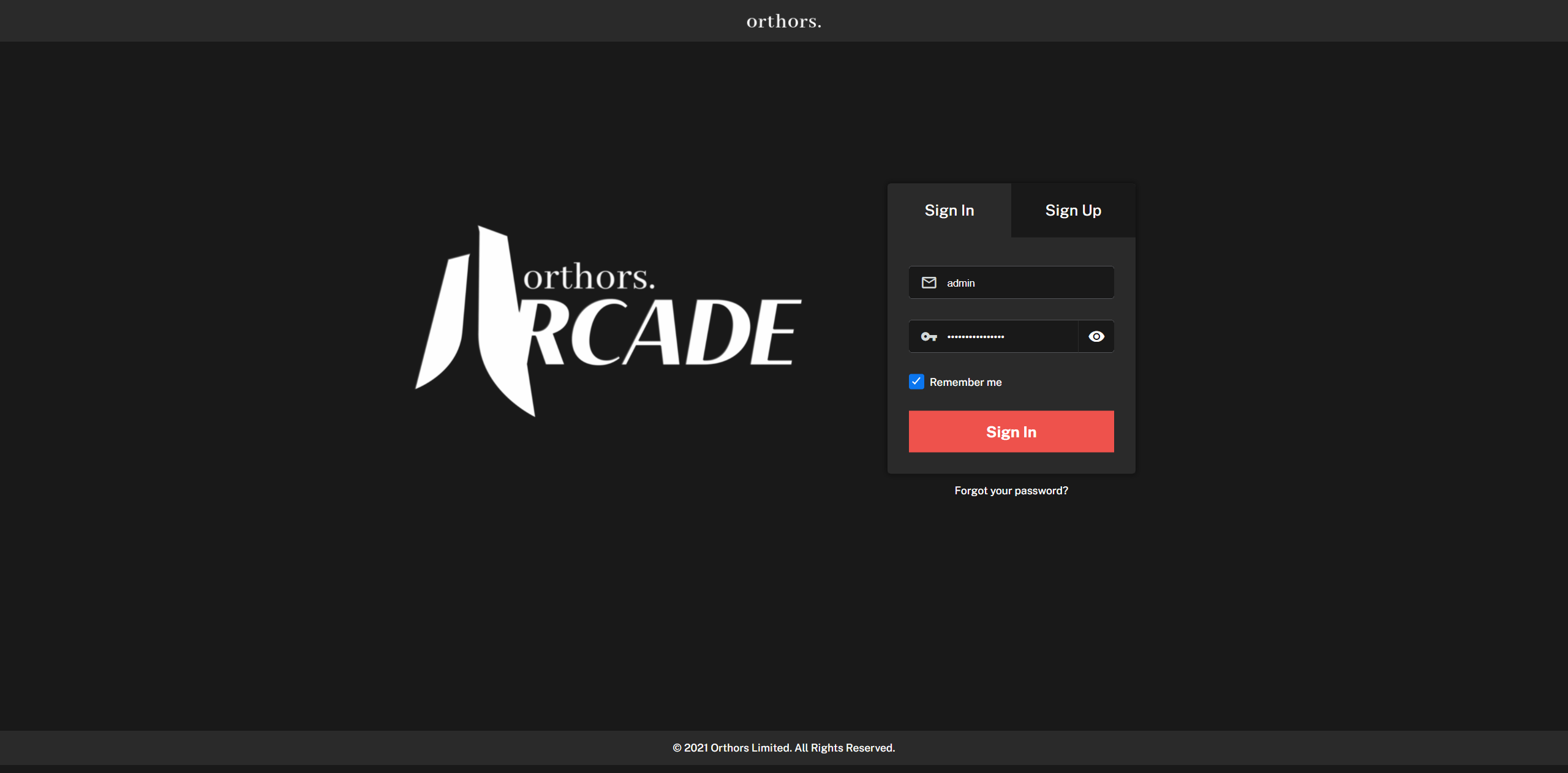
Task: Focus the masked password input field
Action: click(x=993, y=336)
